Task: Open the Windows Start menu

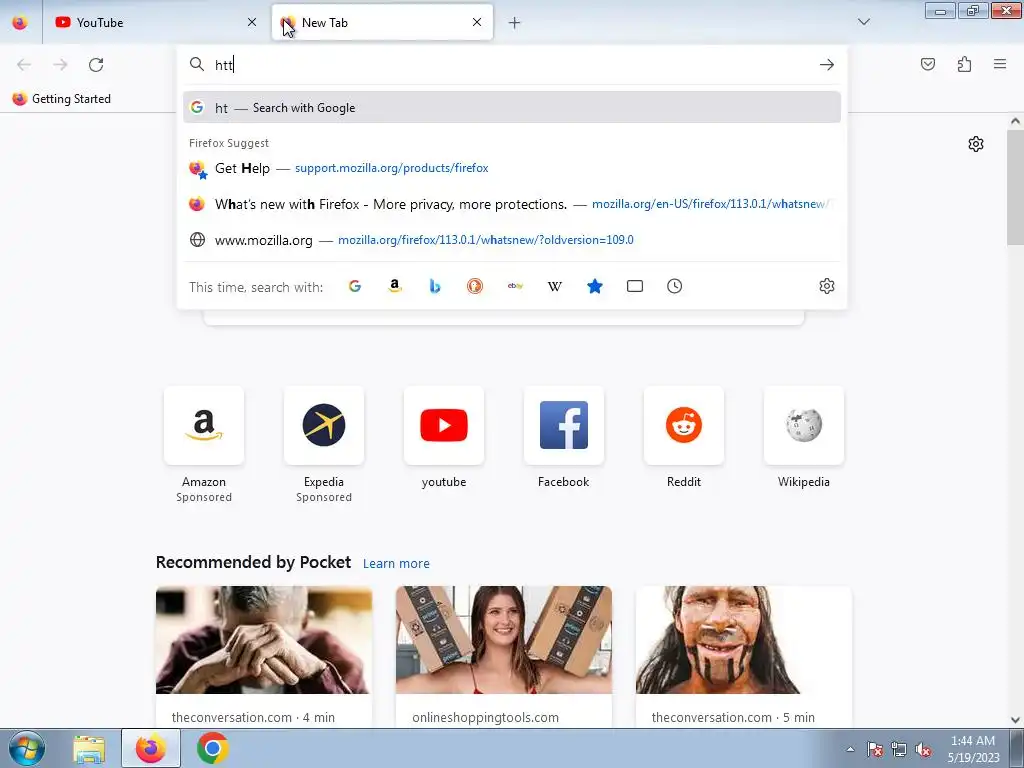Action: point(26,748)
